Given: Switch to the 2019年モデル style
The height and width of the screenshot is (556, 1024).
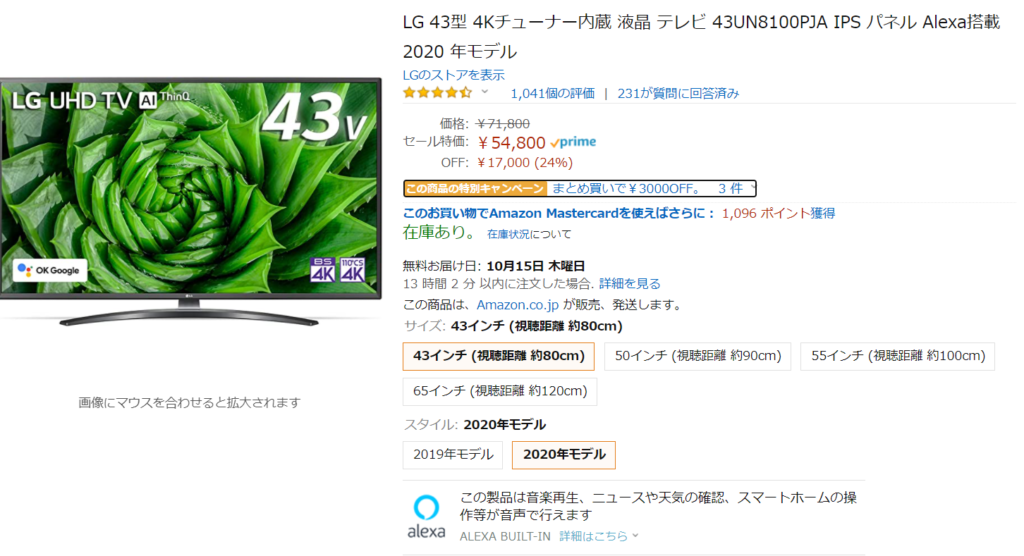Looking at the screenshot, I should click(453, 455).
